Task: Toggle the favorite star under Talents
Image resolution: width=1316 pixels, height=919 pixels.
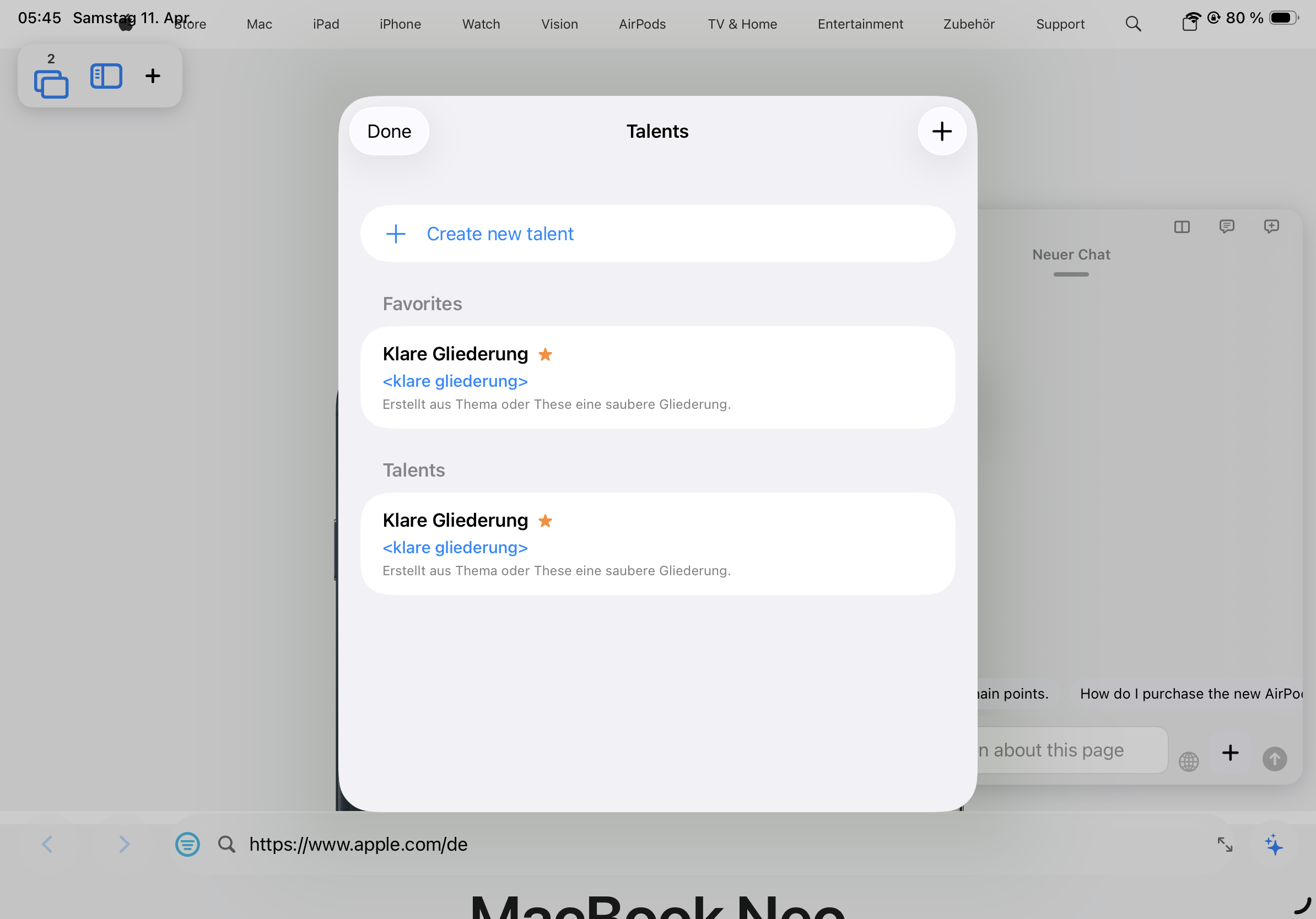Action: click(546, 521)
